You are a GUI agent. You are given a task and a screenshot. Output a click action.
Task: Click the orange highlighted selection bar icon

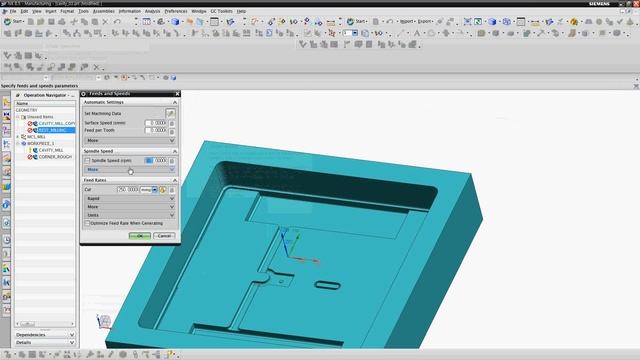124,78
